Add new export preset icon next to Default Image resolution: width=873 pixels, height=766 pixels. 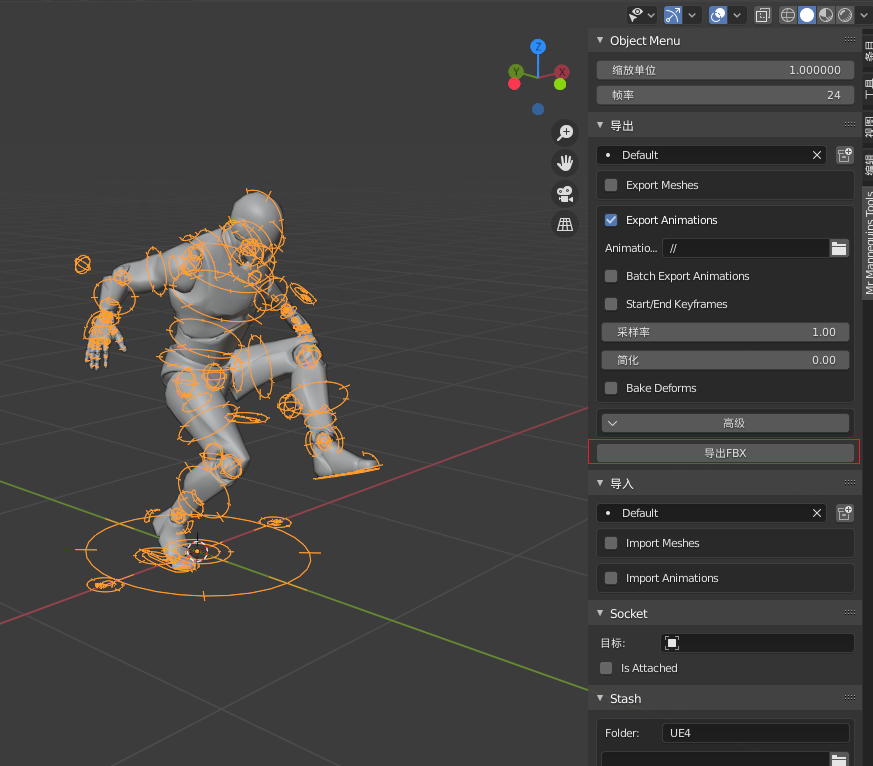click(x=845, y=155)
